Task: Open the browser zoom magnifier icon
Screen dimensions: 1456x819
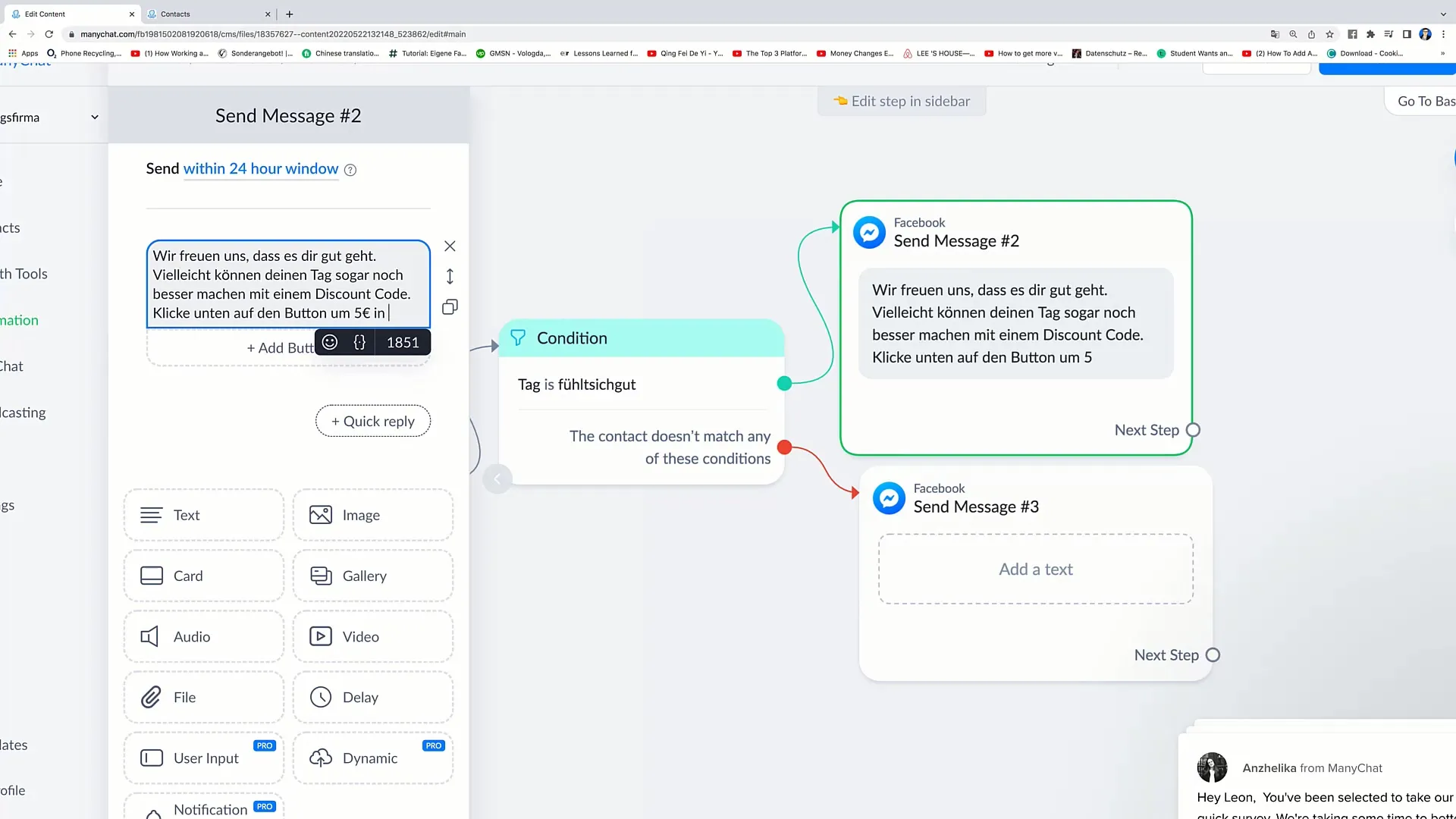Action: tap(1293, 34)
